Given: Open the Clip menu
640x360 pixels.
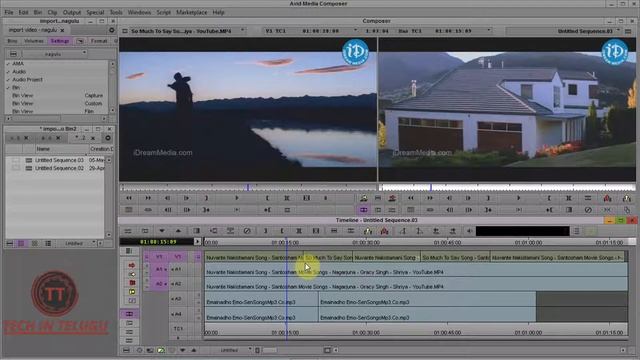Looking at the screenshot, I should (52, 13).
